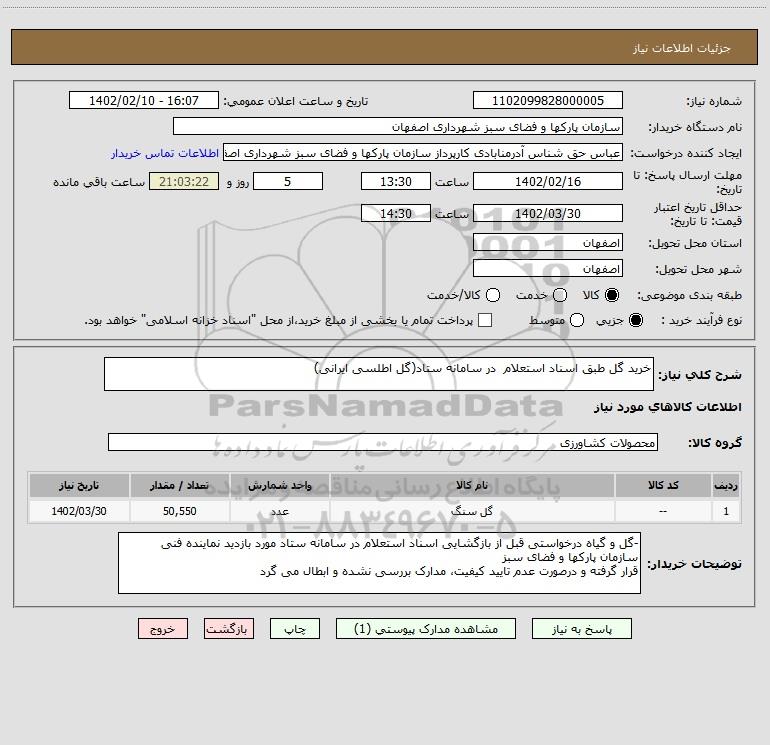Click the unit cell عدد
This screenshot has height=745, width=770.
[279, 511]
